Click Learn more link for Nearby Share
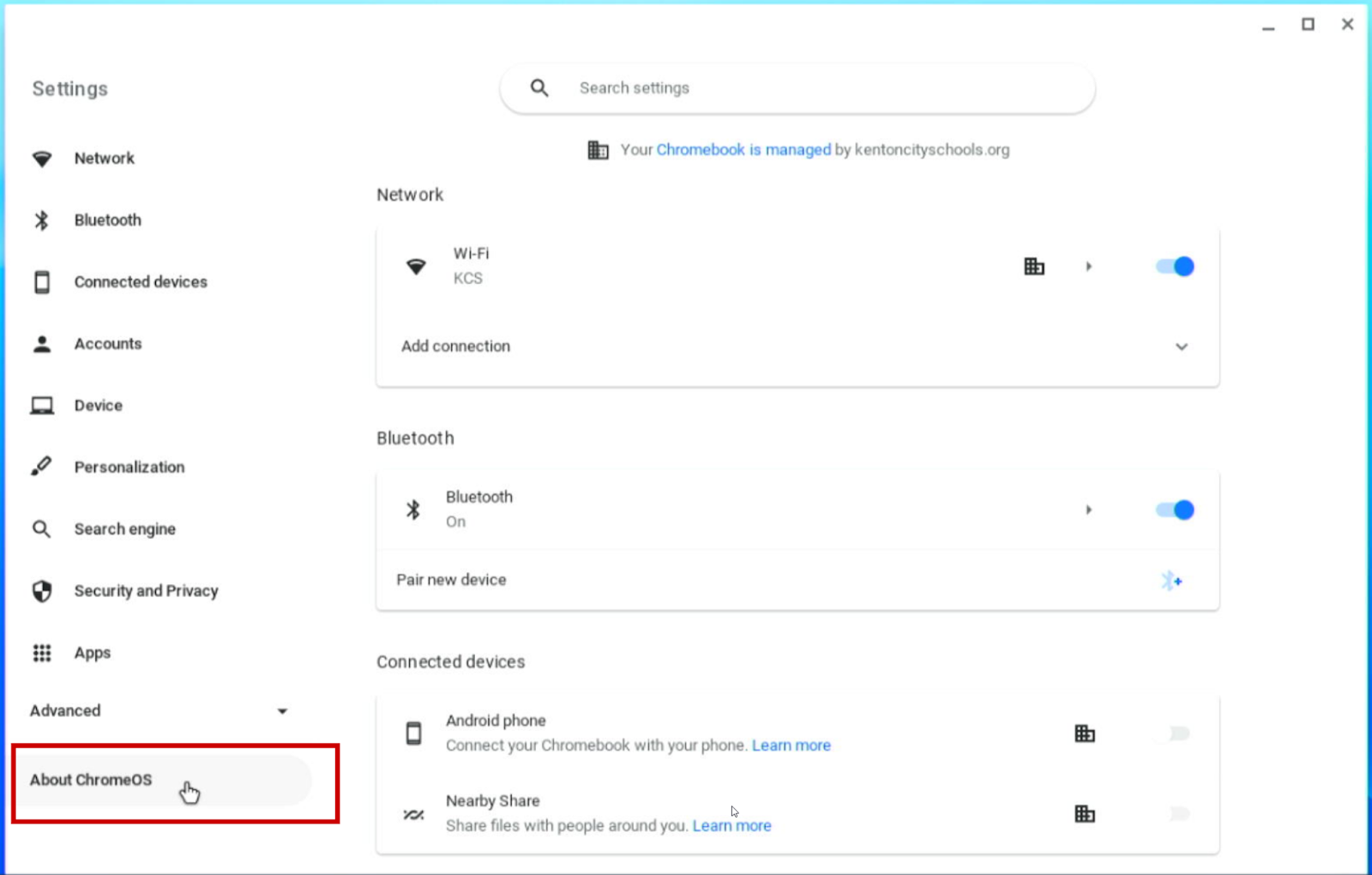This screenshot has width=1372, height=875. click(732, 825)
